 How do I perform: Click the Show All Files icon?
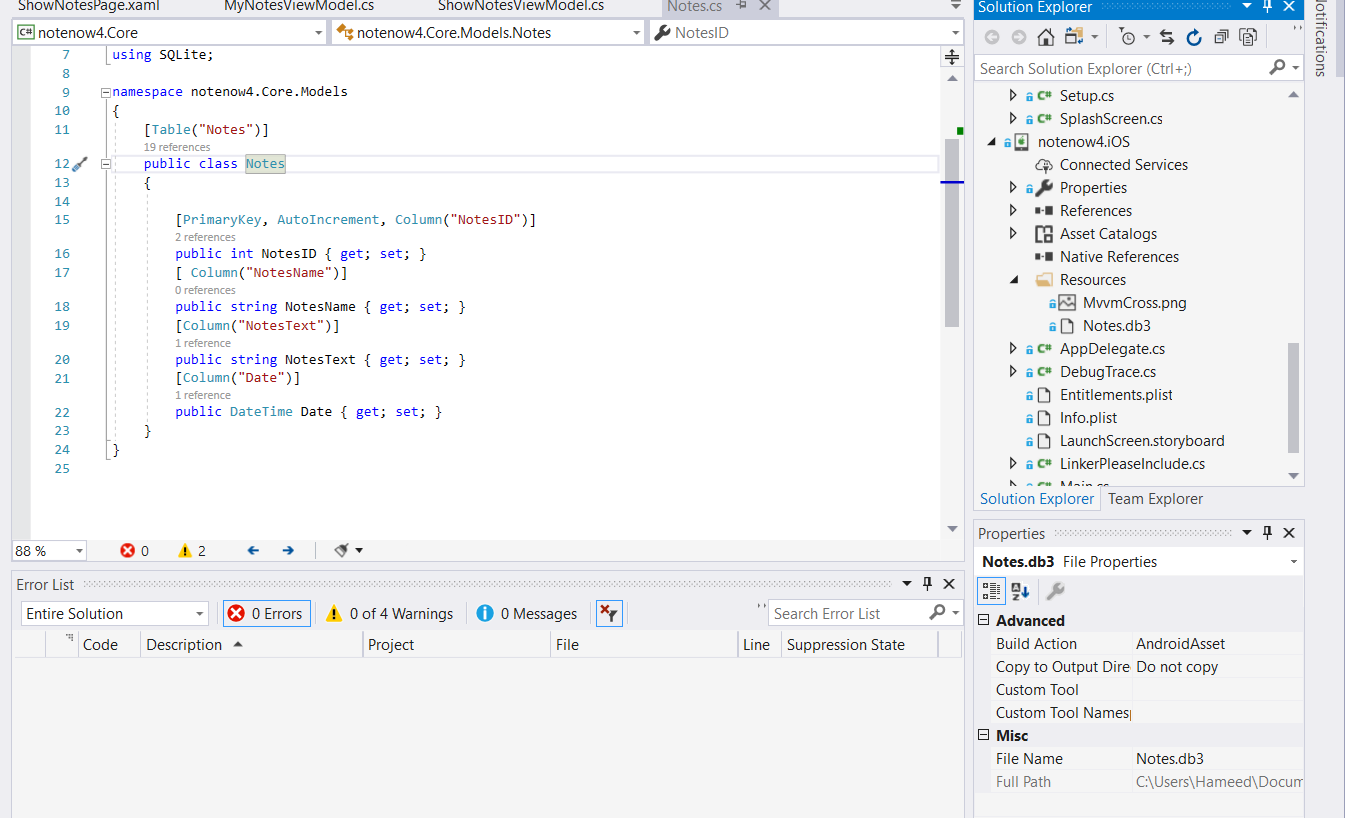(1248, 37)
